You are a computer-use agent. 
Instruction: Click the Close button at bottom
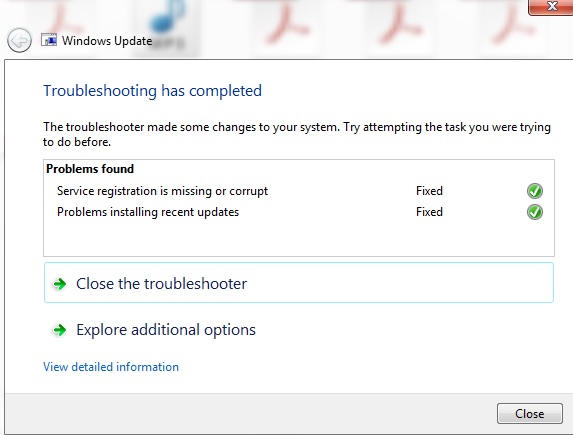pyautogui.click(x=530, y=413)
